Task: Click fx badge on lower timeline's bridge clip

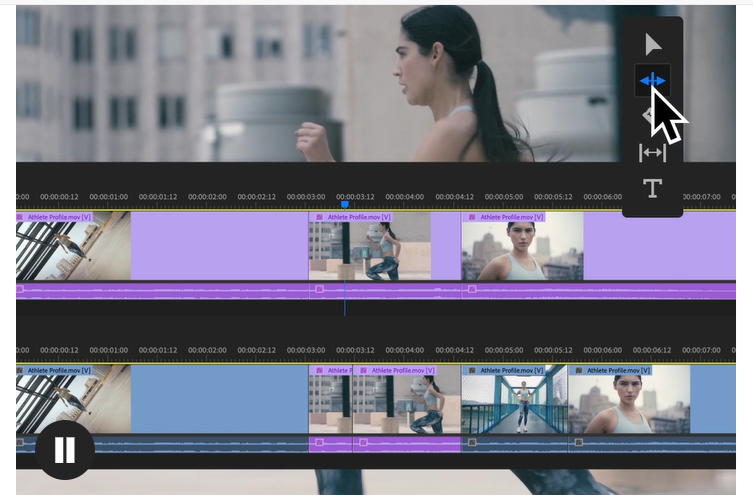Action: coord(472,370)
